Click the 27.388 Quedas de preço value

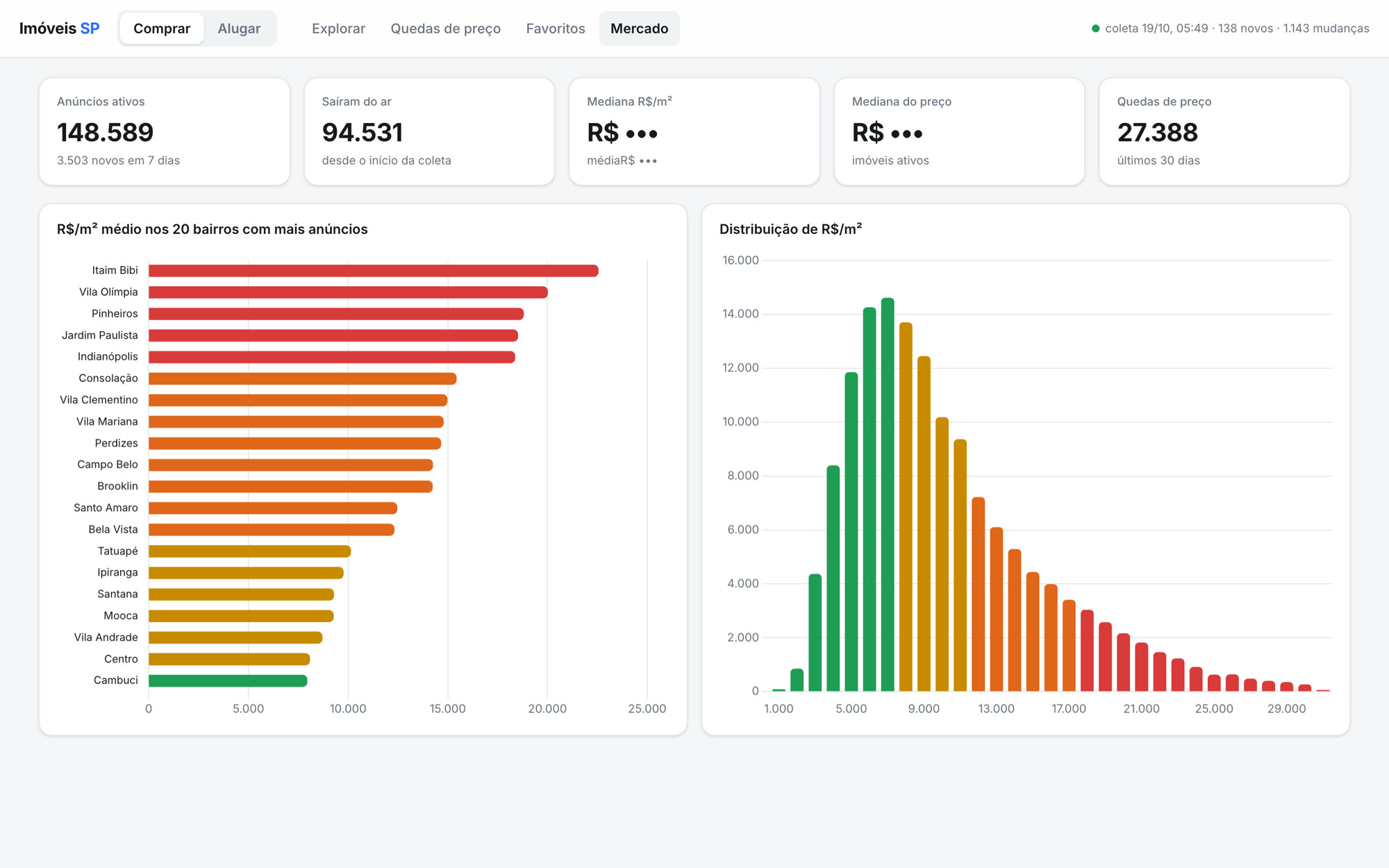pyautogui.click(x=1157, y=132)
